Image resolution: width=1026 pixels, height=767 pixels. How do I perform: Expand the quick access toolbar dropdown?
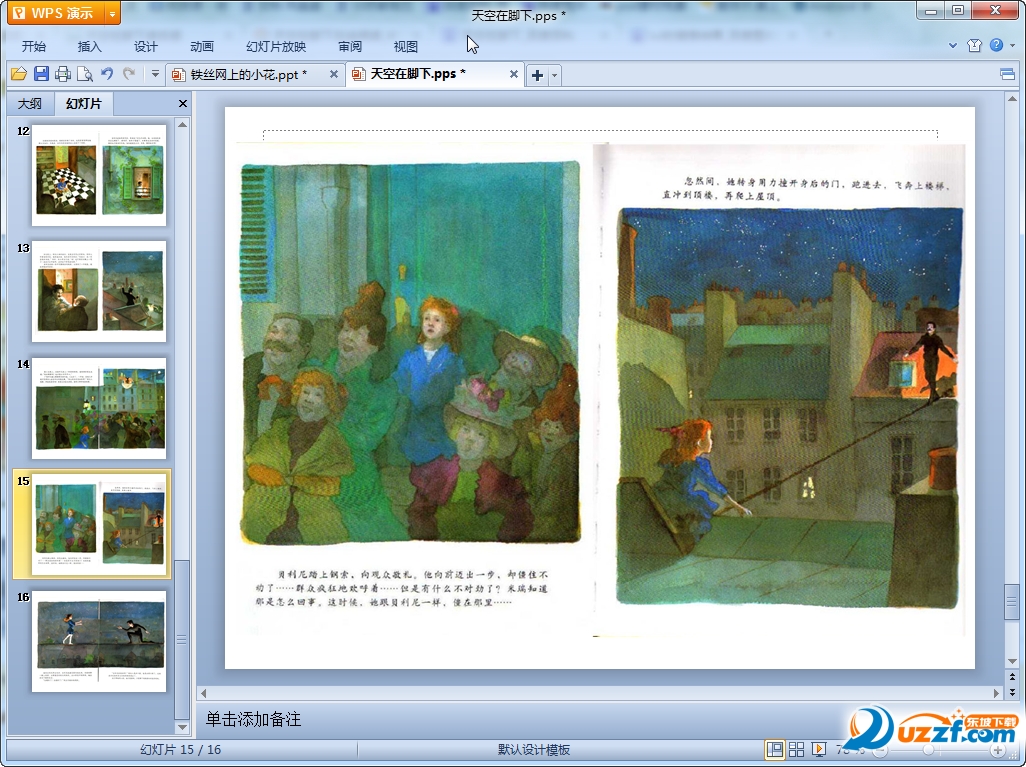point(155,74)
